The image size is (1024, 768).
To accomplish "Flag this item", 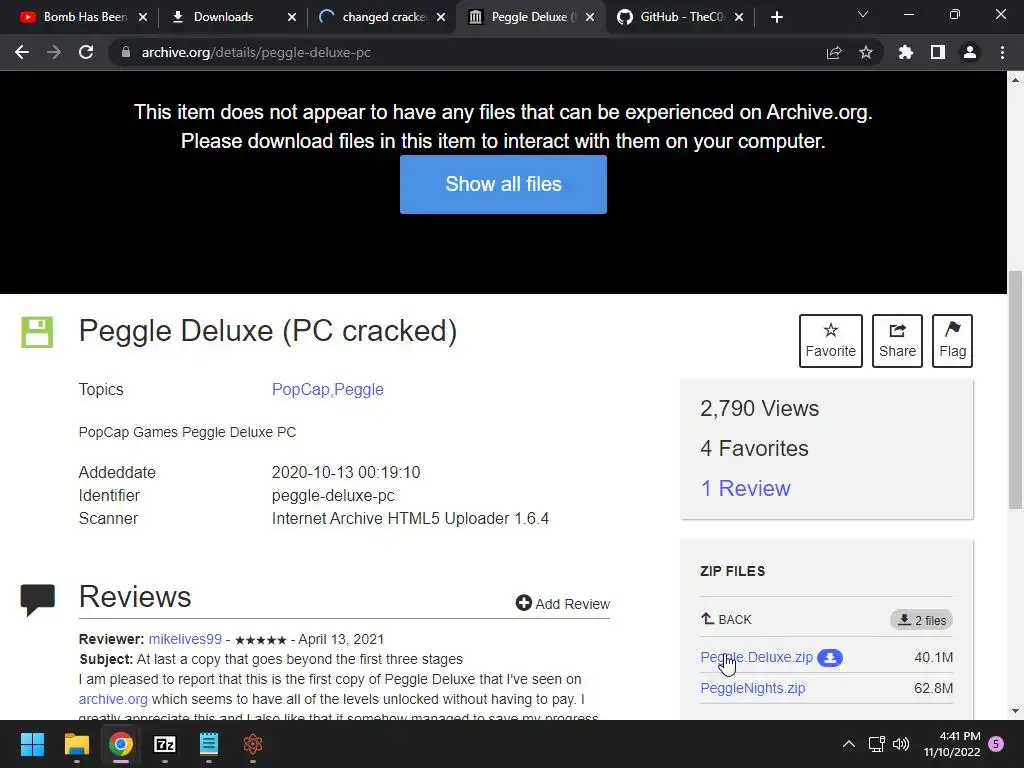I will click(952, 341).
